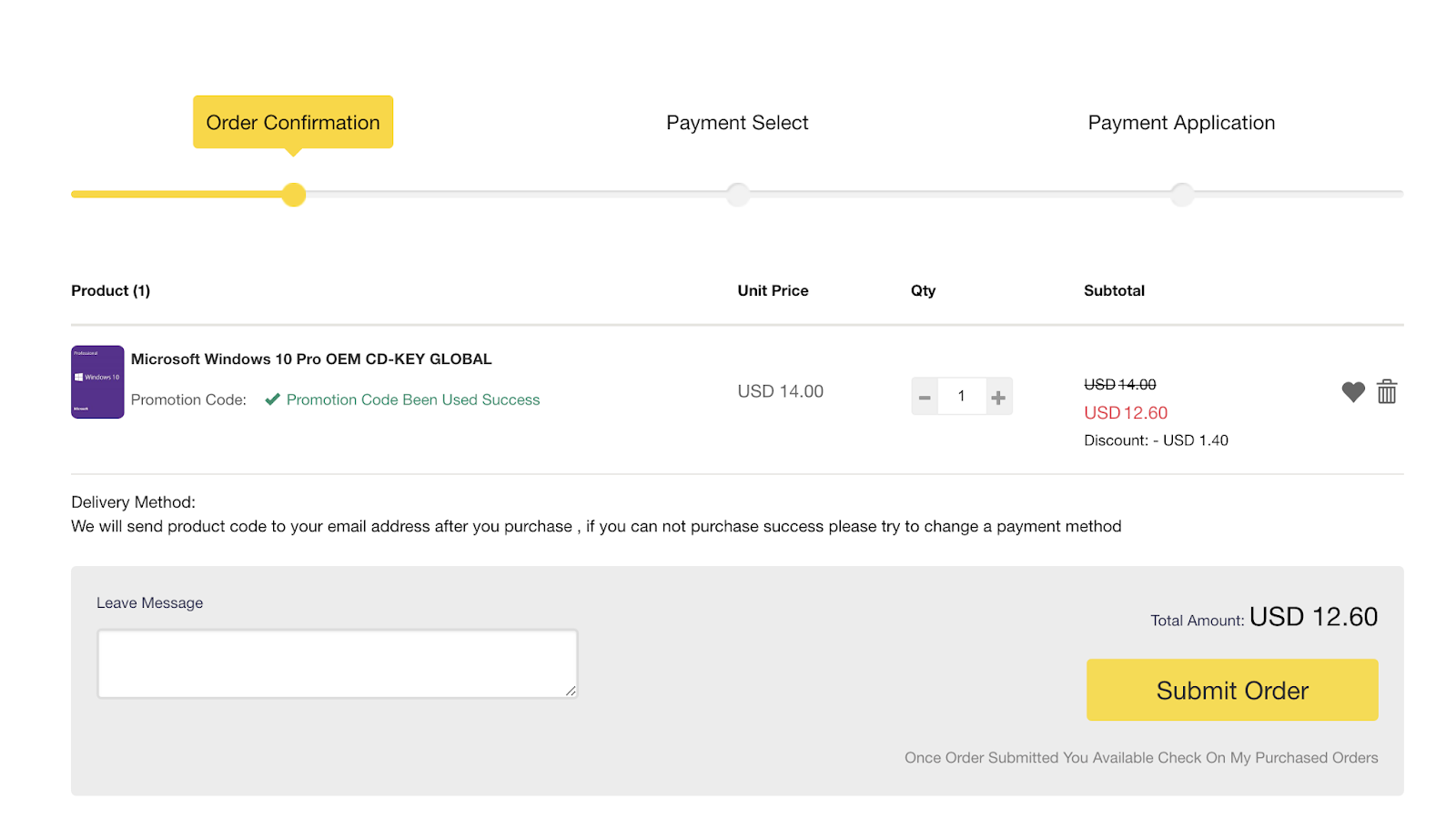Image resolution: width=1456 pixels, height=839 pixels.
Task: Click the Promotion Code Been Used Success text
Action: (413, 400)
